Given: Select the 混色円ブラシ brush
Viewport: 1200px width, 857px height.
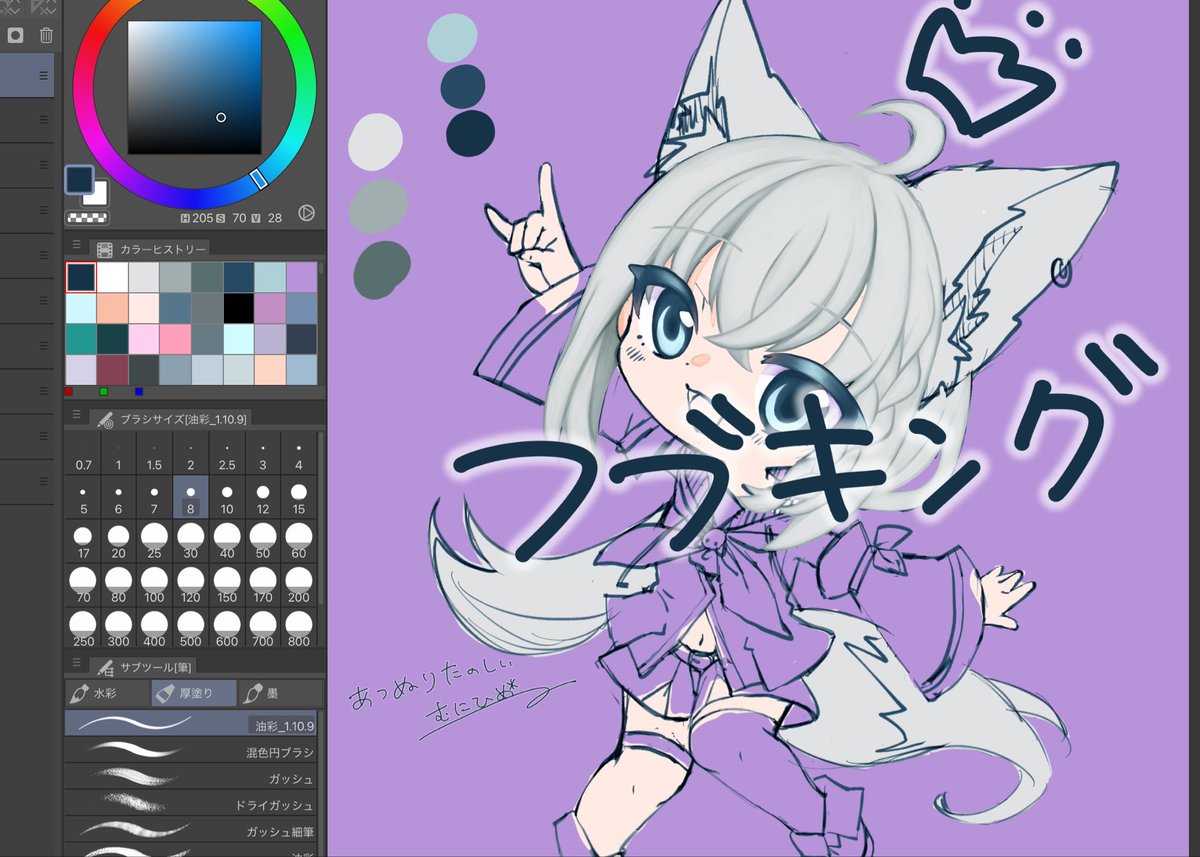Looking at the screenshot, I should tap(191, 751).
